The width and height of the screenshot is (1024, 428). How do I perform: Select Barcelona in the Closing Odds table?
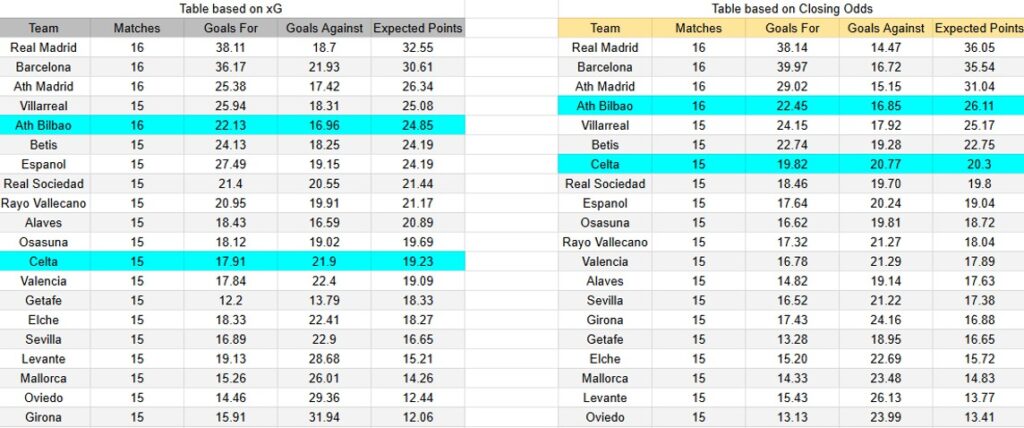(604, 67)
